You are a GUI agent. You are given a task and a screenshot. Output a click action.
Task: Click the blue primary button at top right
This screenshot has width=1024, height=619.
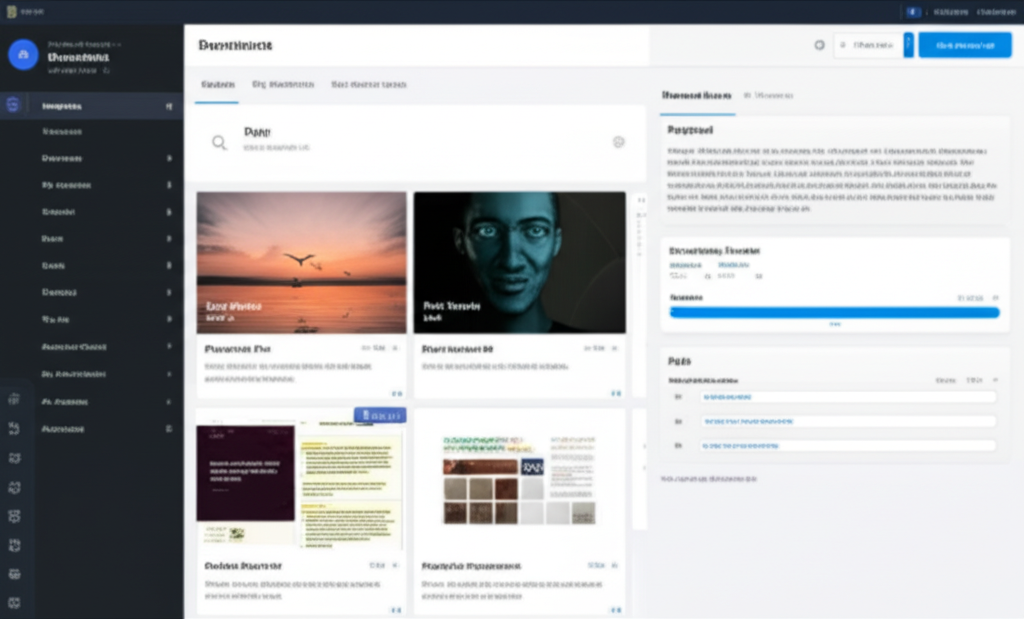click(x=963, y=45)
